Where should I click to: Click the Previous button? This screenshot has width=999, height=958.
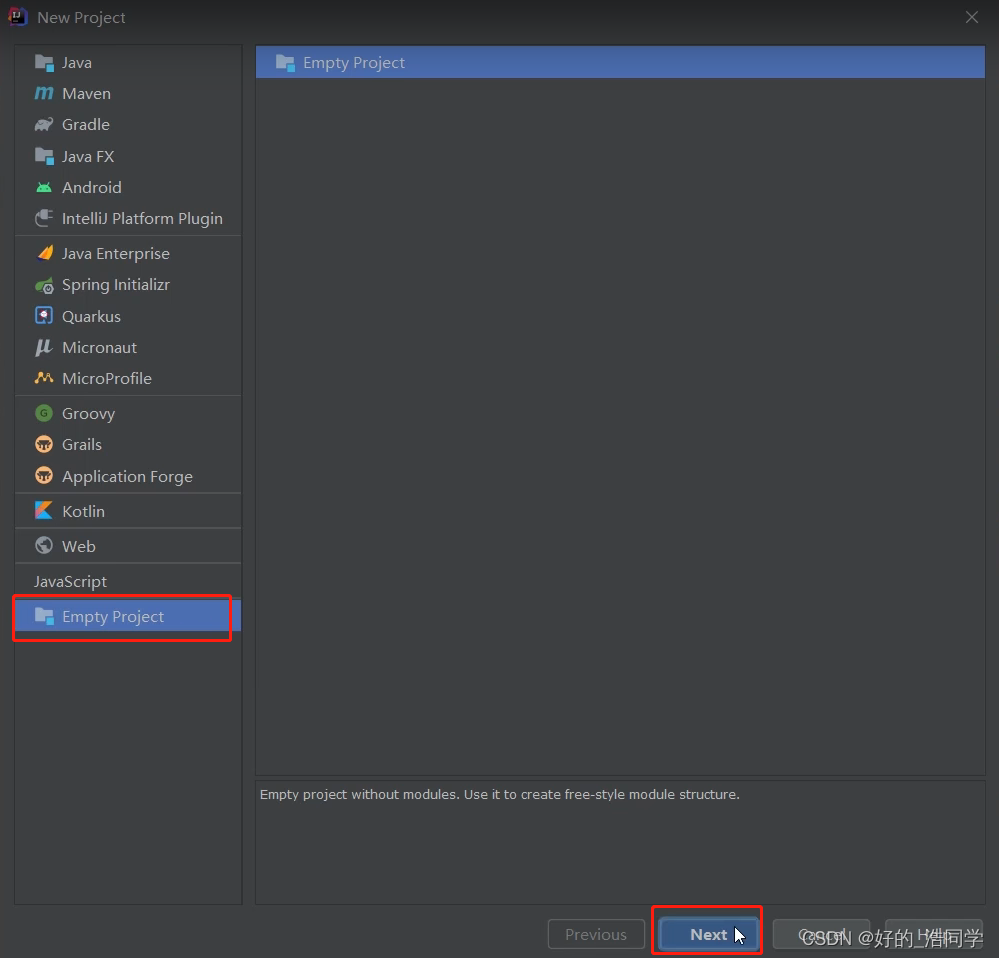[x=596, y=934]
